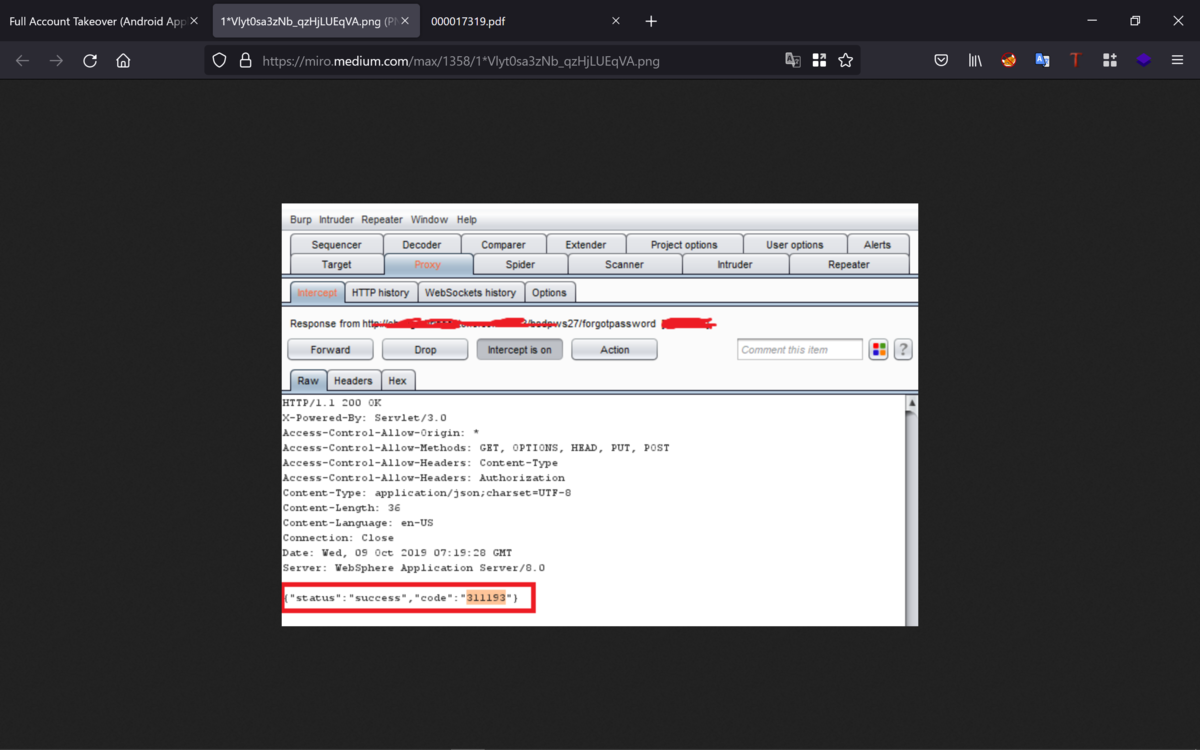1200x750 pixels.
Task: Open the Library icon in toolbar
Action: point(975,61)
